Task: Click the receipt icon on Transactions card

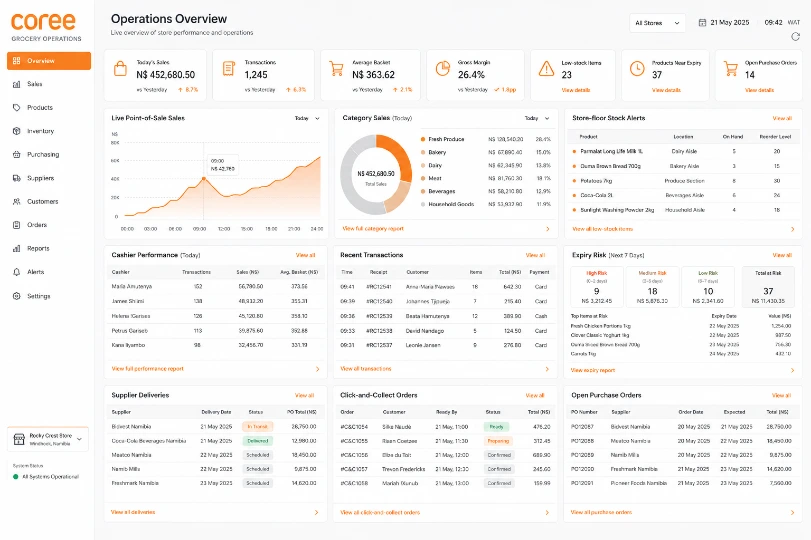Action: tap(229, 69)
